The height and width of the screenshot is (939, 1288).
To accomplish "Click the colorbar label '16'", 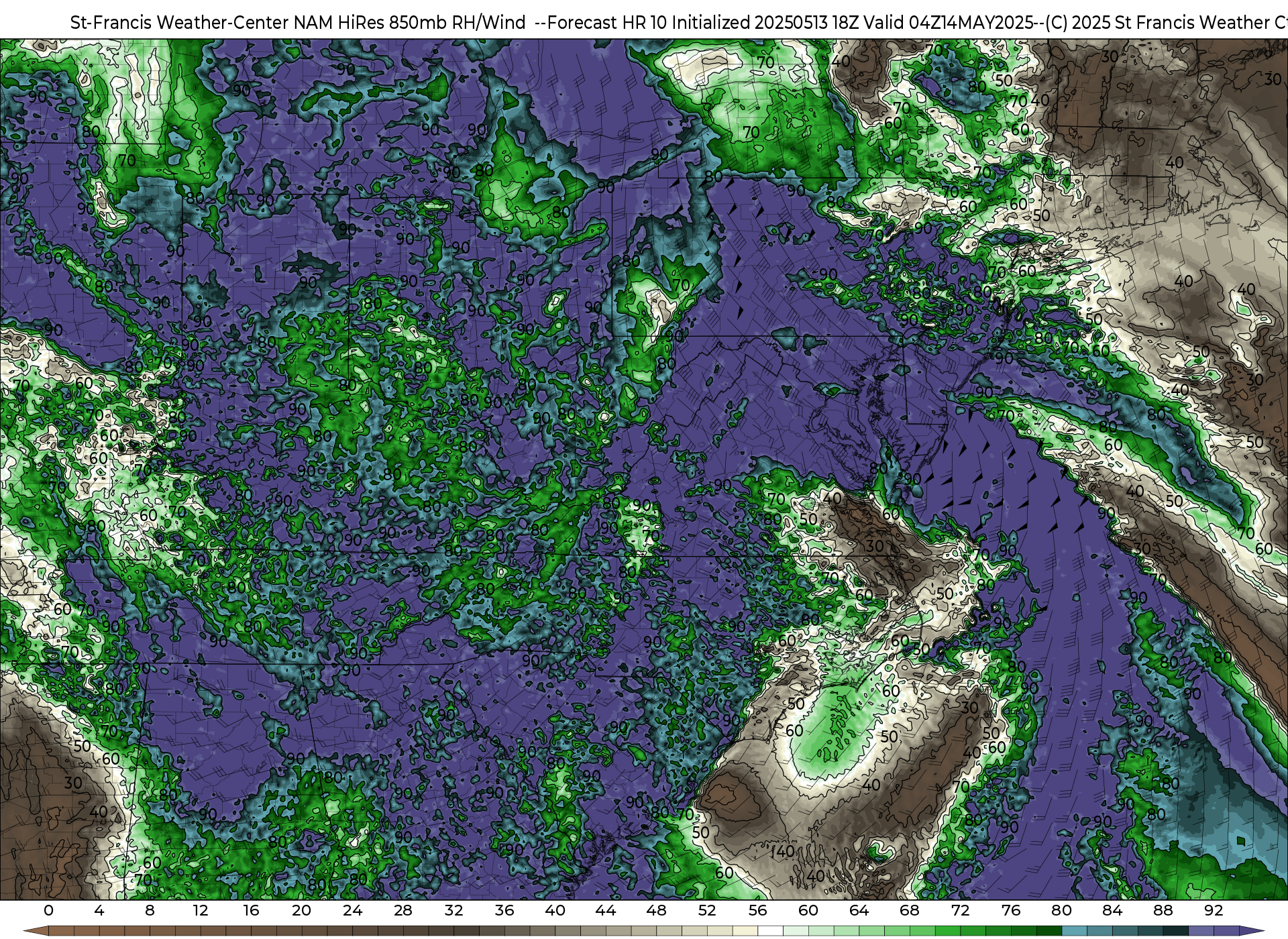I will coord(251,910).
